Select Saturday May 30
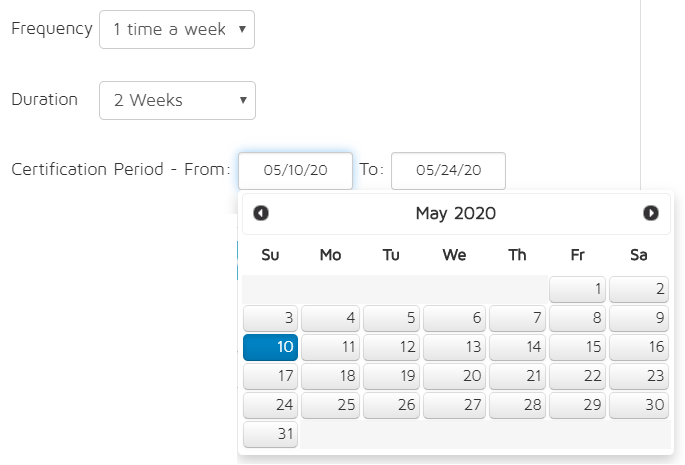Viewport: 685px width, 465px height. pyautogui.click(x=639, y=406)
